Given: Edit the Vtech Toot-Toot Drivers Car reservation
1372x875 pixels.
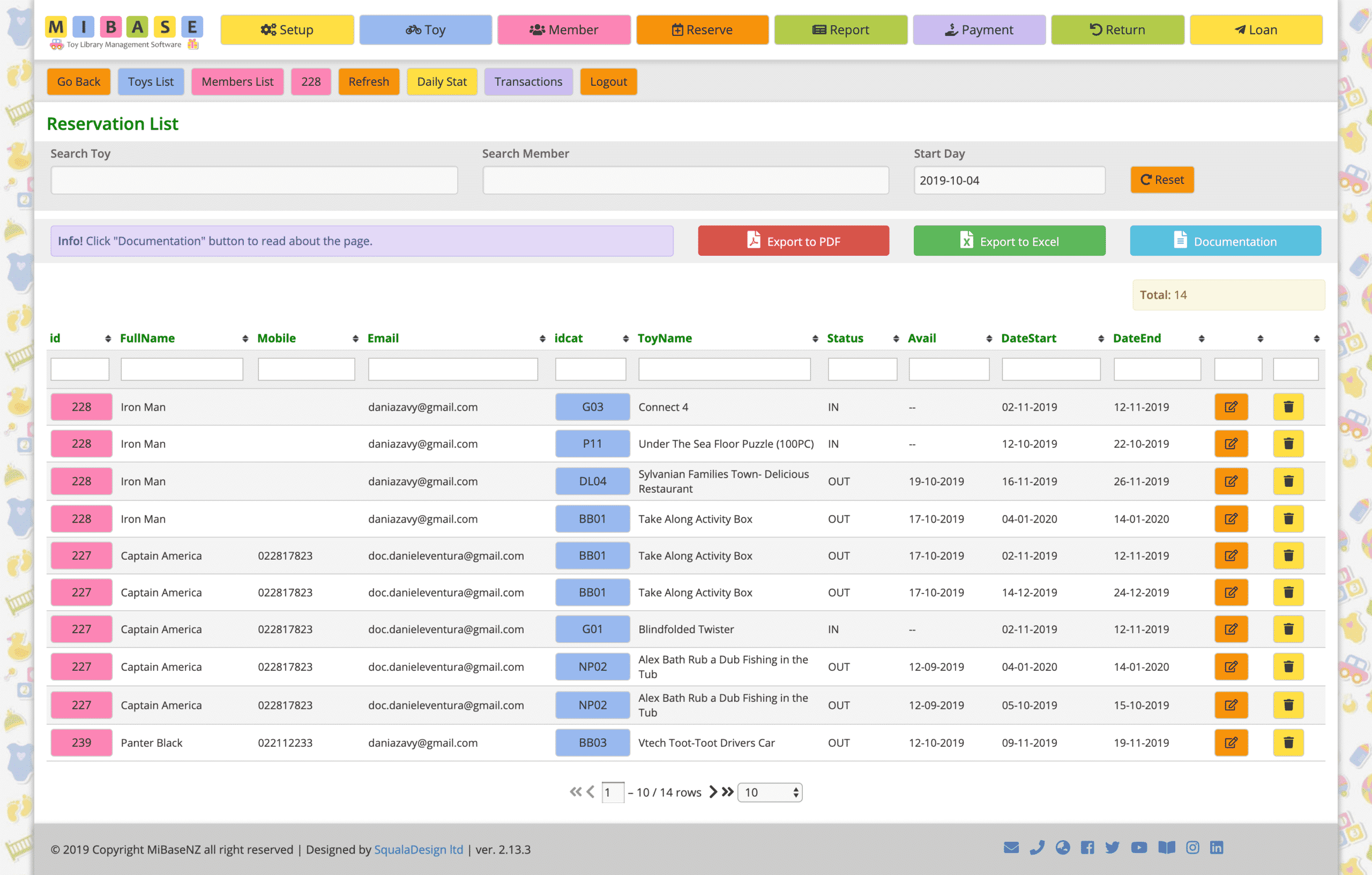Looking at the screenshot, I should (1231, 743).
